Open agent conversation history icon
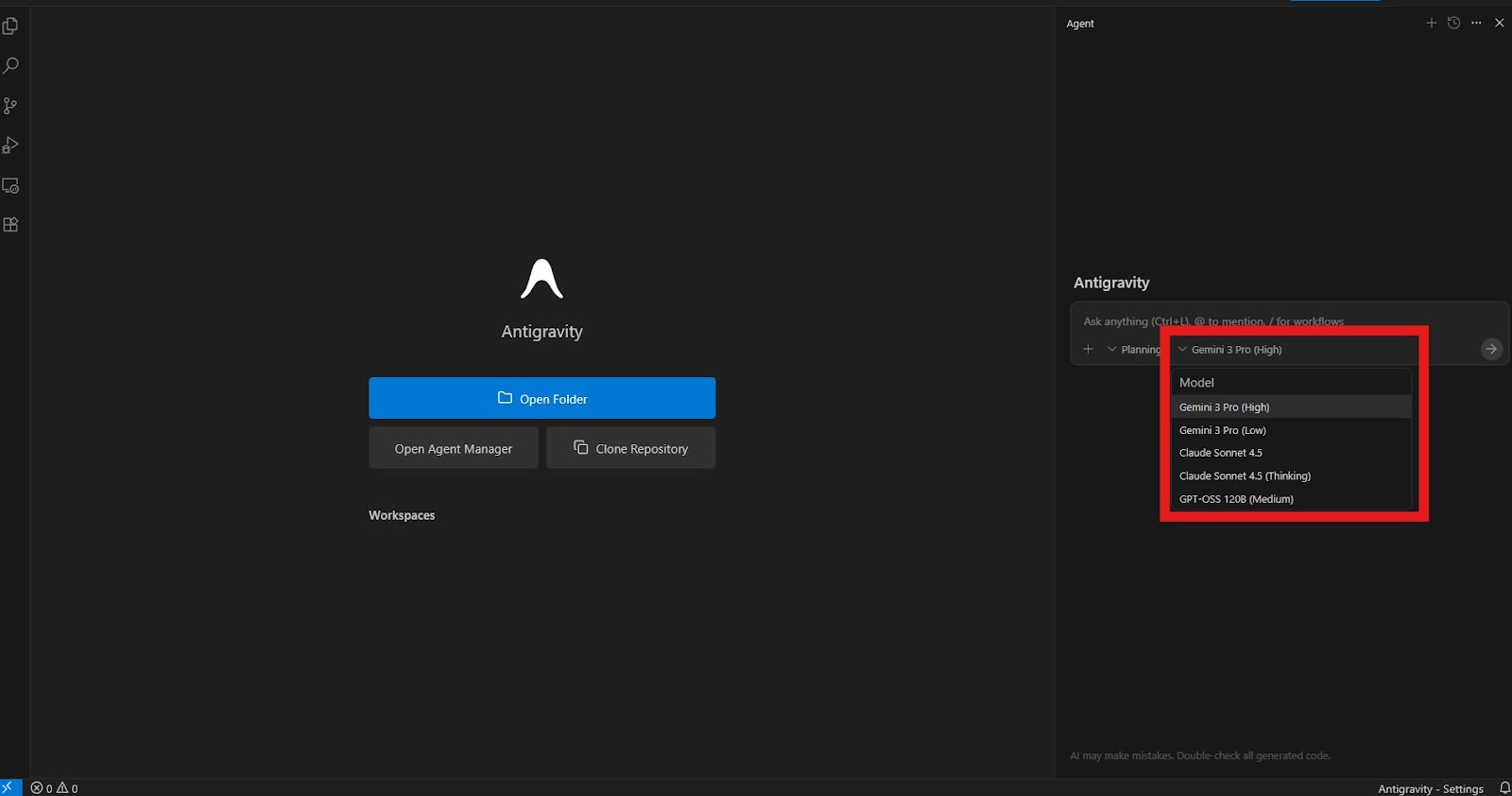 point(1453,23)
